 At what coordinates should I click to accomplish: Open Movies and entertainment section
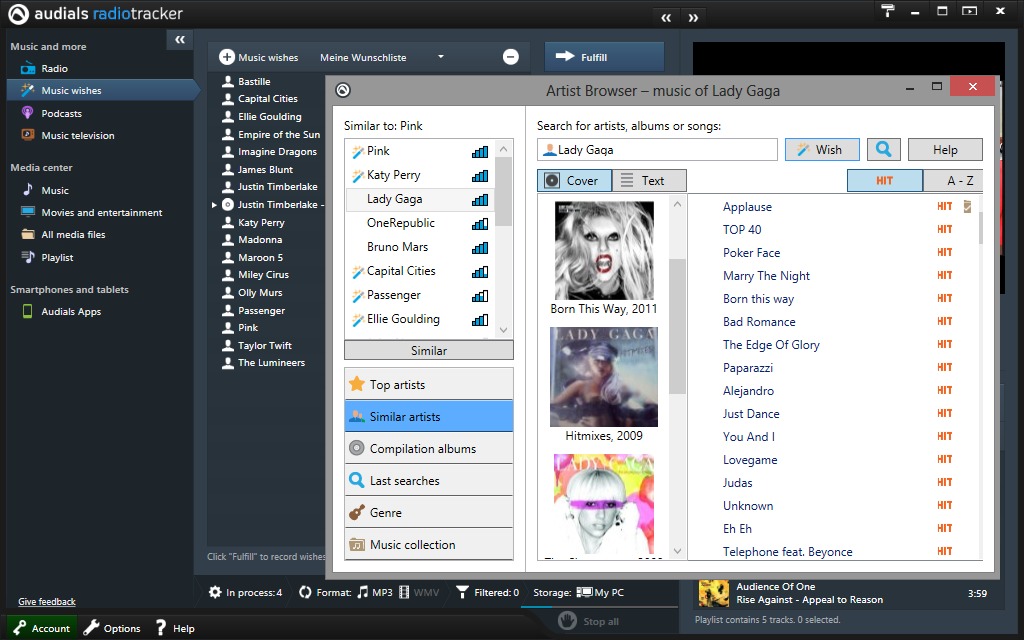102,212
